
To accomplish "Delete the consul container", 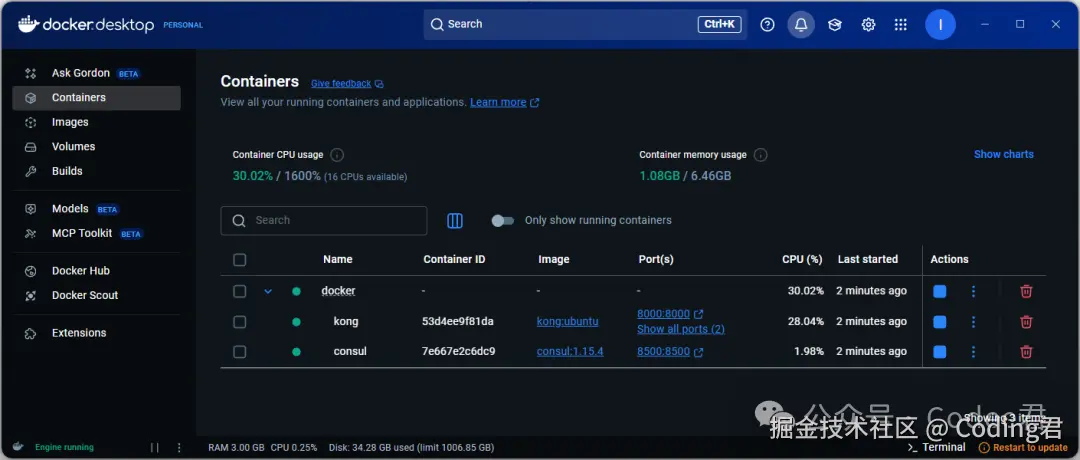I will coord(1026,352).
